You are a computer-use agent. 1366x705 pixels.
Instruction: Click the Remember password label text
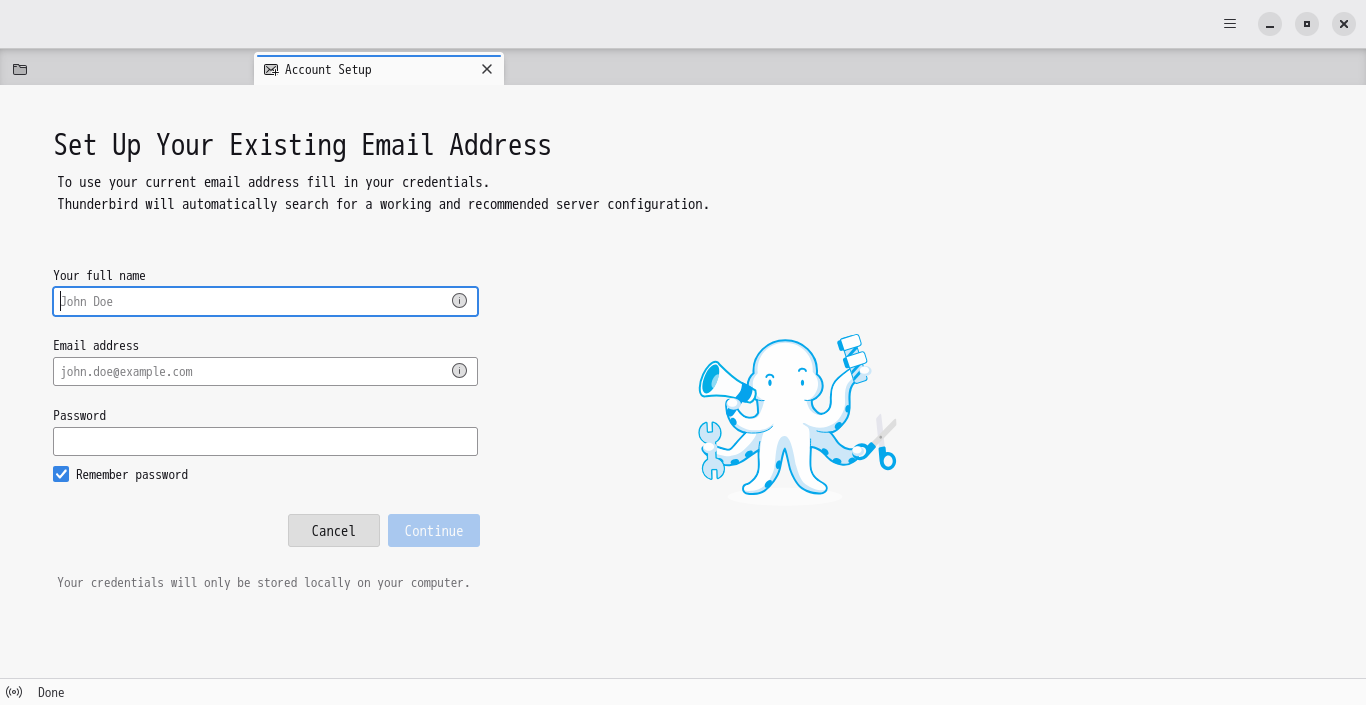point(131,474)
